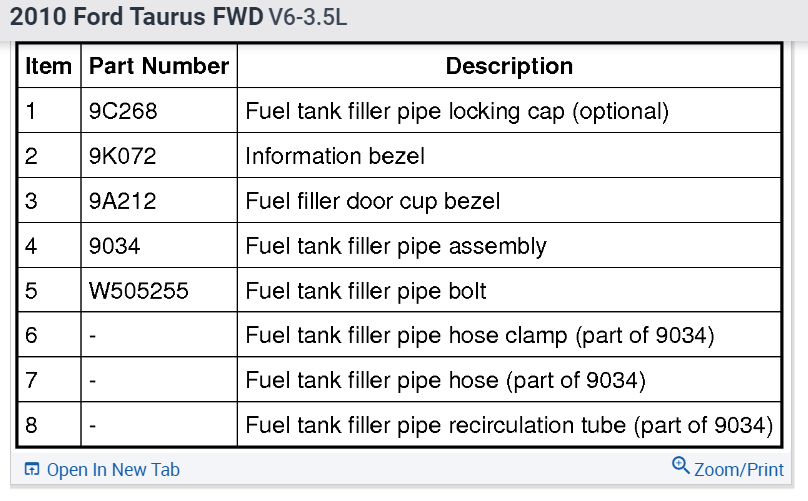Click the Information bezel description
Viewport: 808px width, 501px height.
335,157
